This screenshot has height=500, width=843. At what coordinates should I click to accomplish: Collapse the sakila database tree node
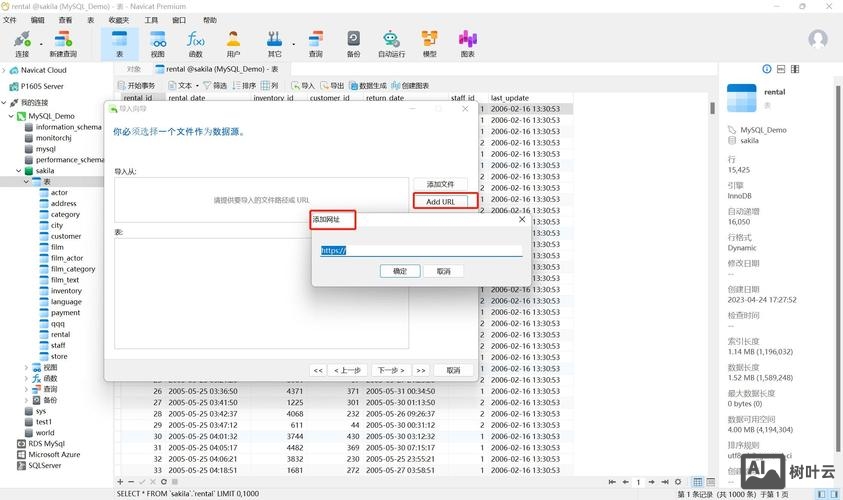(19, 171)
